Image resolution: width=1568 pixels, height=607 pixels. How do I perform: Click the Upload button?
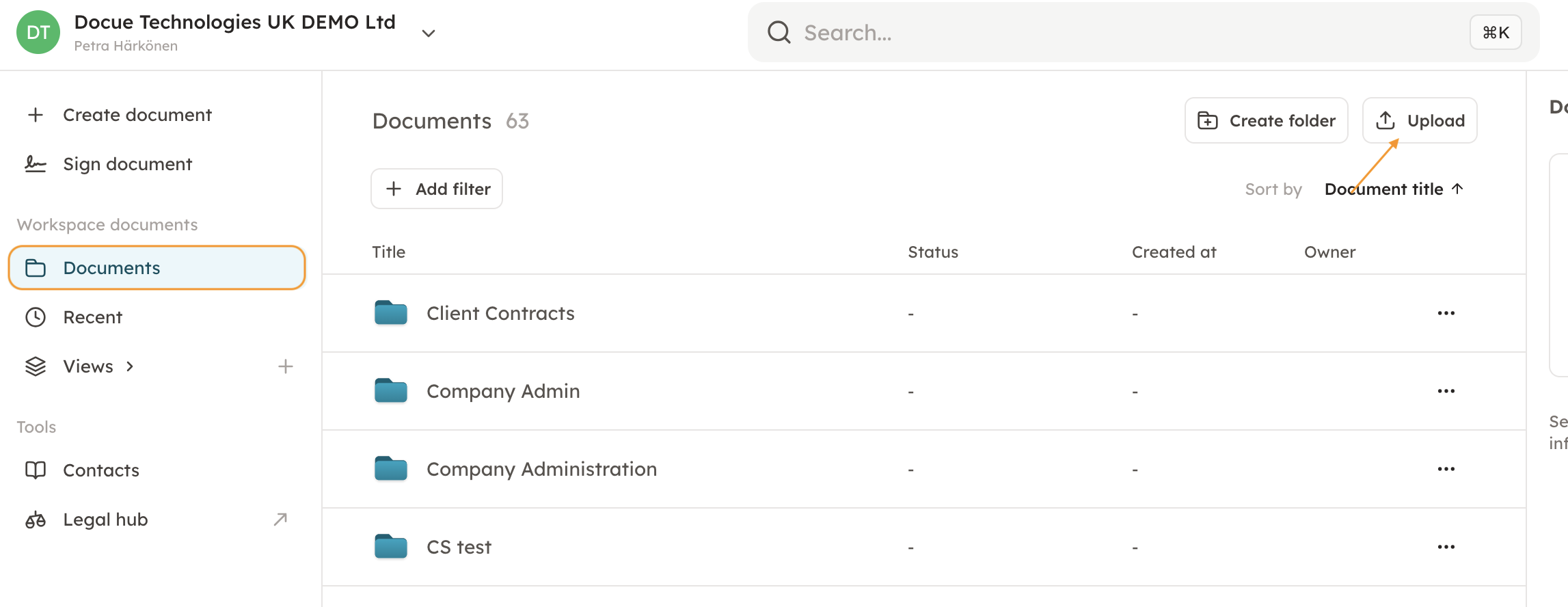(1420, 120)
